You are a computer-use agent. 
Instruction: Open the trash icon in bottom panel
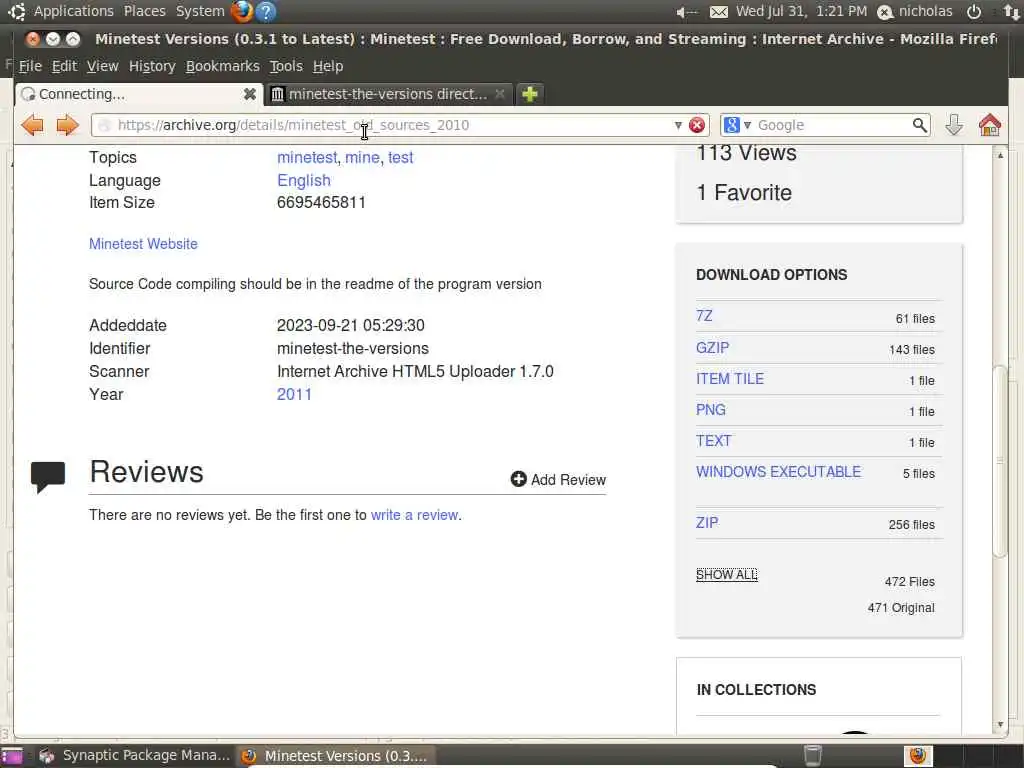click(812, 756)
